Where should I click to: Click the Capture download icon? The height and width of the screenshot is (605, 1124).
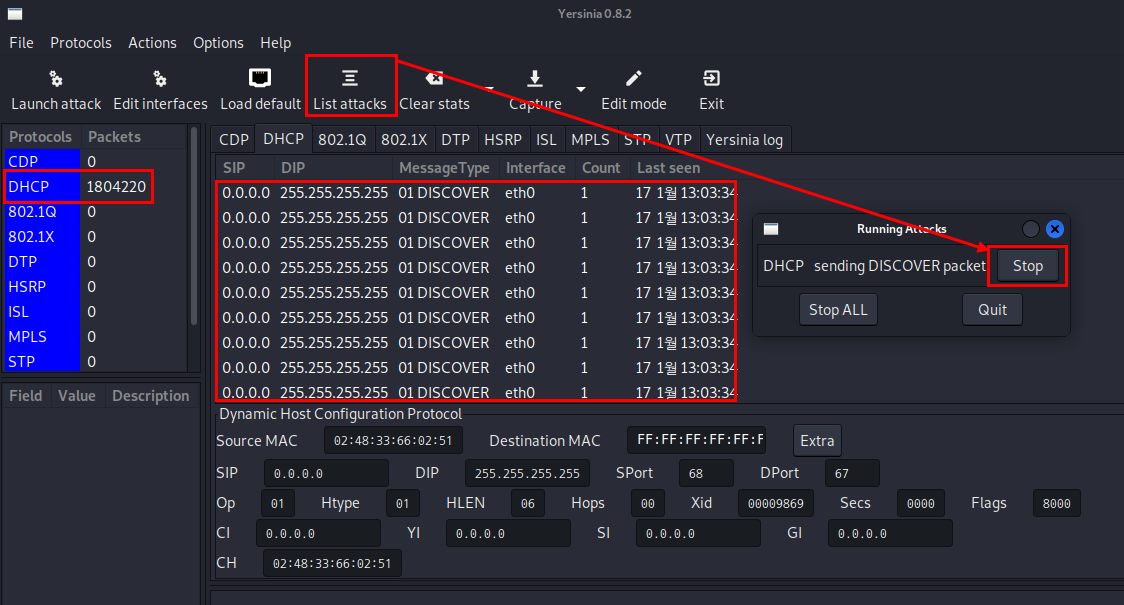(535, 78)
